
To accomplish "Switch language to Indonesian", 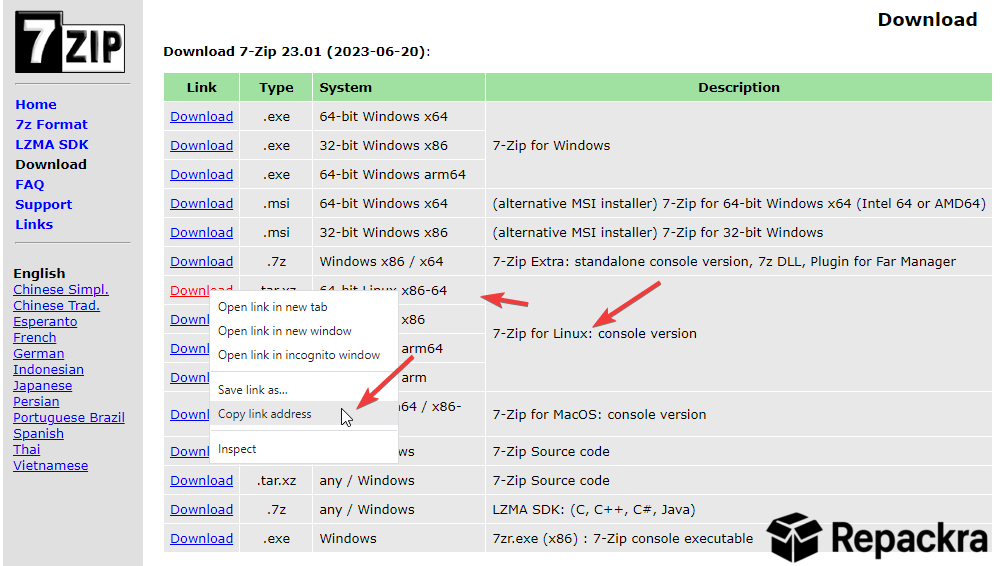I will click(48, 369).
